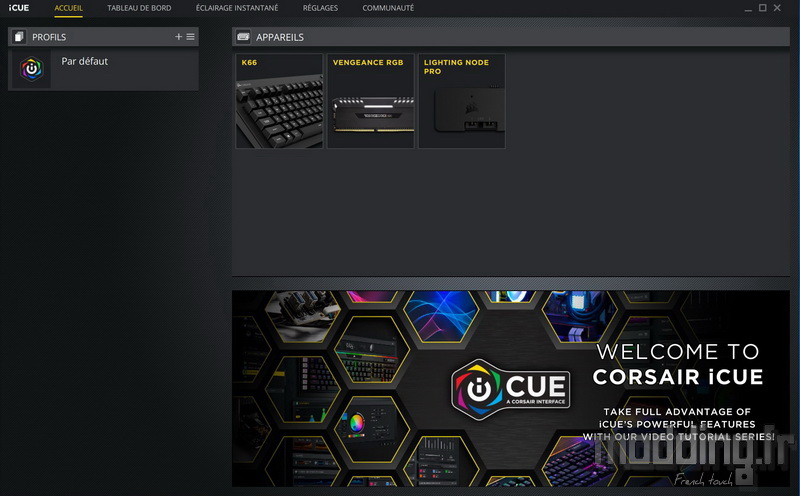Open the profiles hamburger menu
The height and width of the screenshot is (496, 800).
pyautogui.click(x=190, y=37)
